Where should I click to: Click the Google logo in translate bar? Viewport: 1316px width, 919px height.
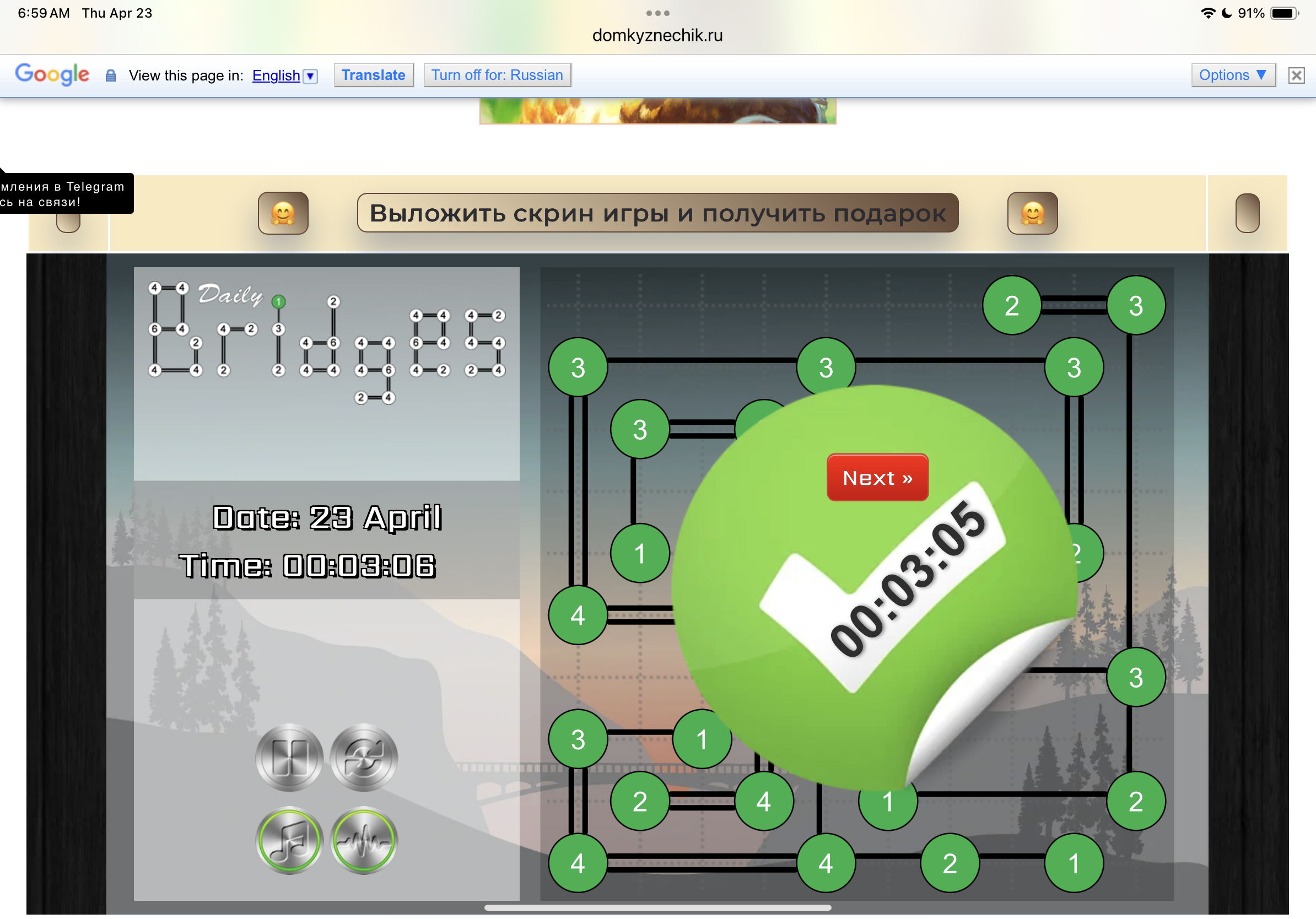tap(52, 74)
